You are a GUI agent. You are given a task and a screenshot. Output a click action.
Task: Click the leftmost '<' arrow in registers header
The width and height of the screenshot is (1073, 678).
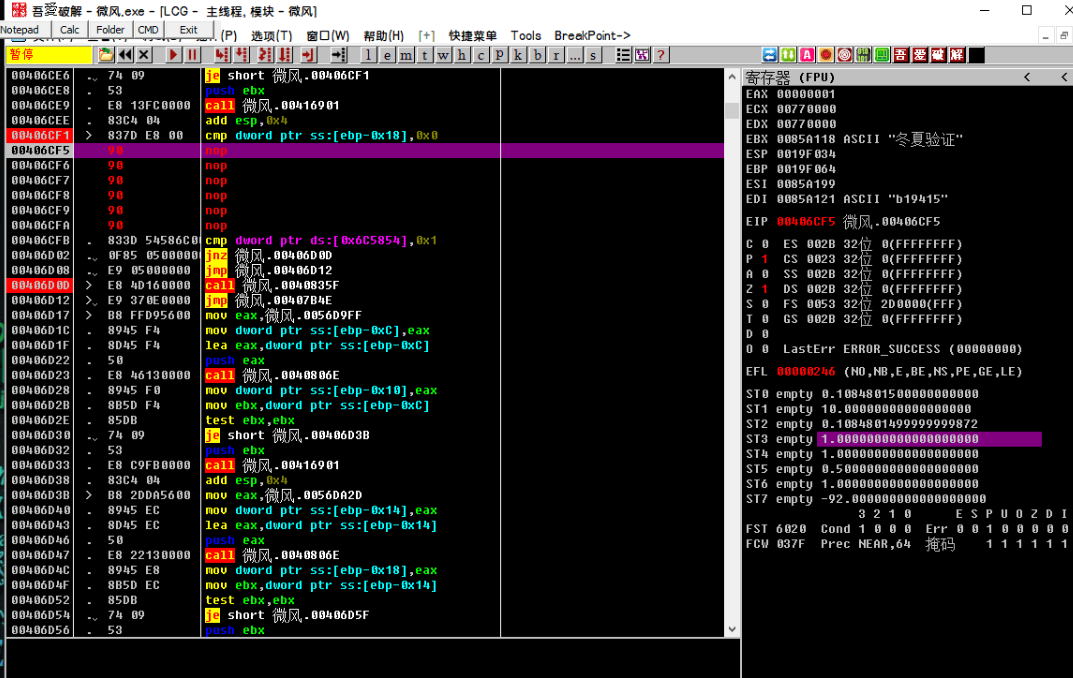1027,77
